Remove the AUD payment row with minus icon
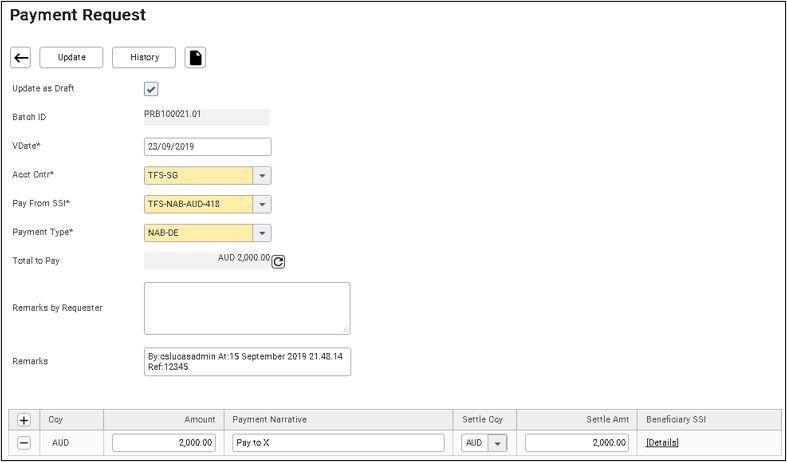This screenshot has height=463, width=787. tap(24, 443)
